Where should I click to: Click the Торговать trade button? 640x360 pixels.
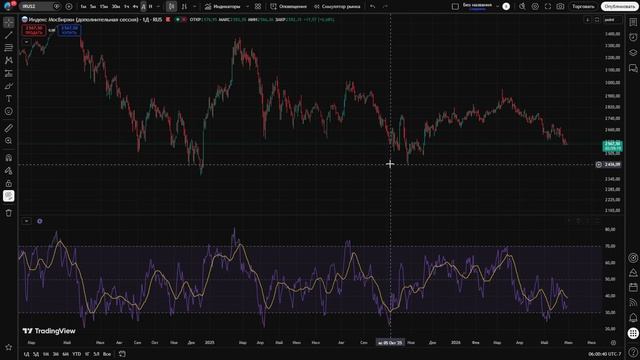point(583,7)
